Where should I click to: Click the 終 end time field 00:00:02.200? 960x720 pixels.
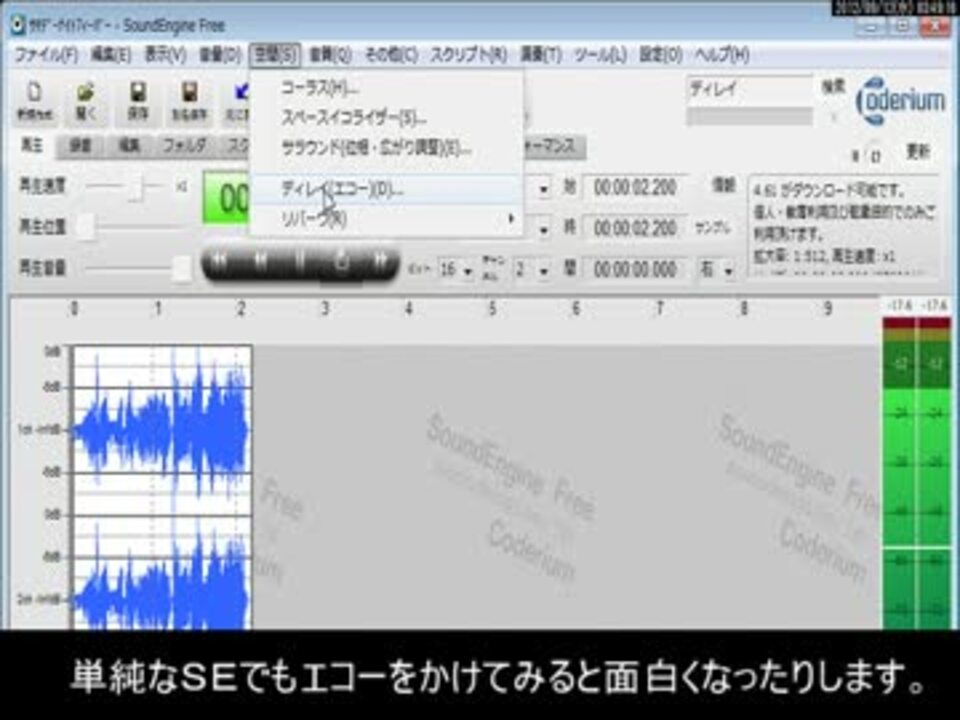[634, 228]
